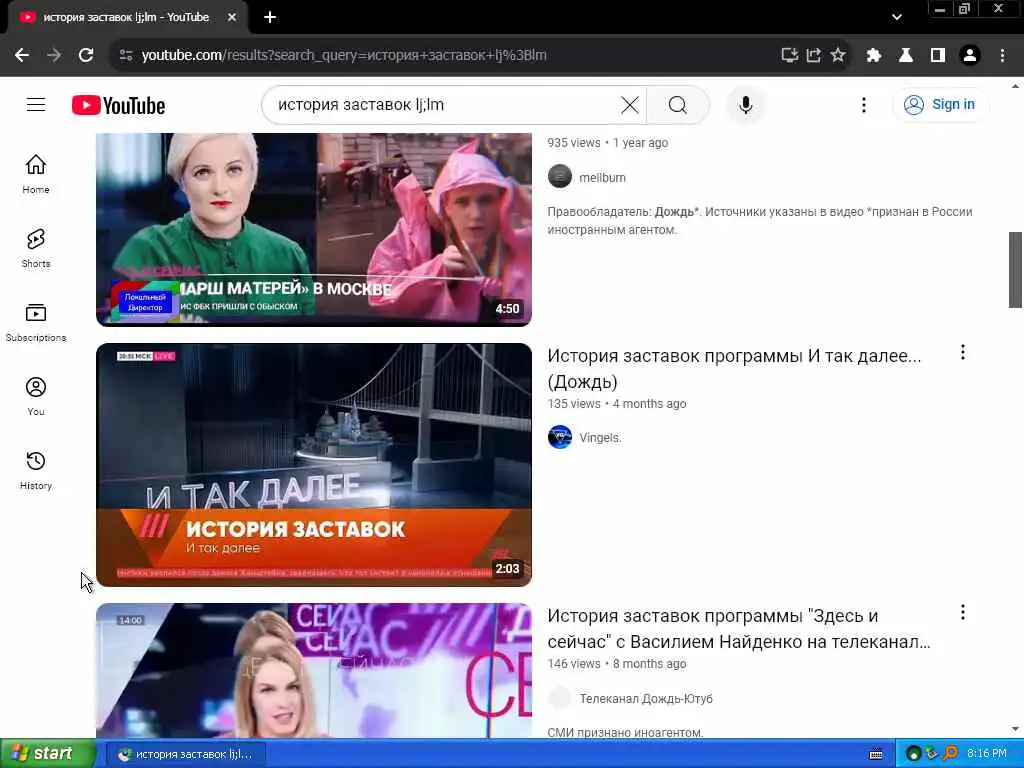The image size is (1024, 768).
Task: View site information icon in address bar
Action: (x=126, y=56)
